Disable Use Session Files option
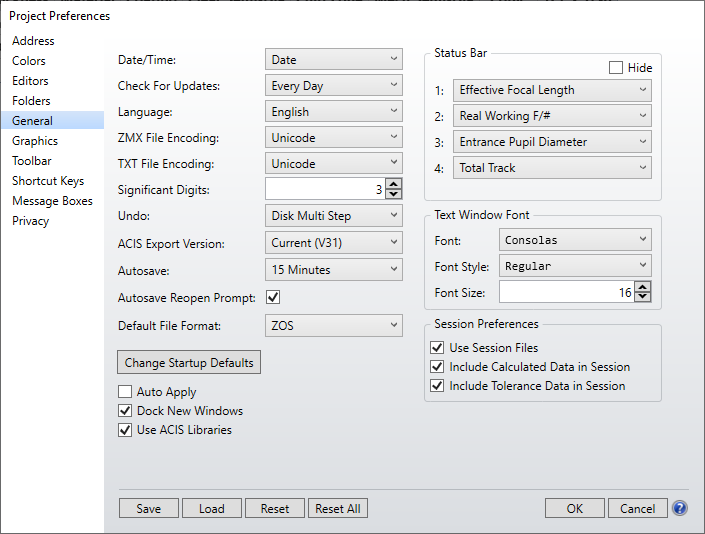The width and height of the screenshot is (705, 534). 437,348
